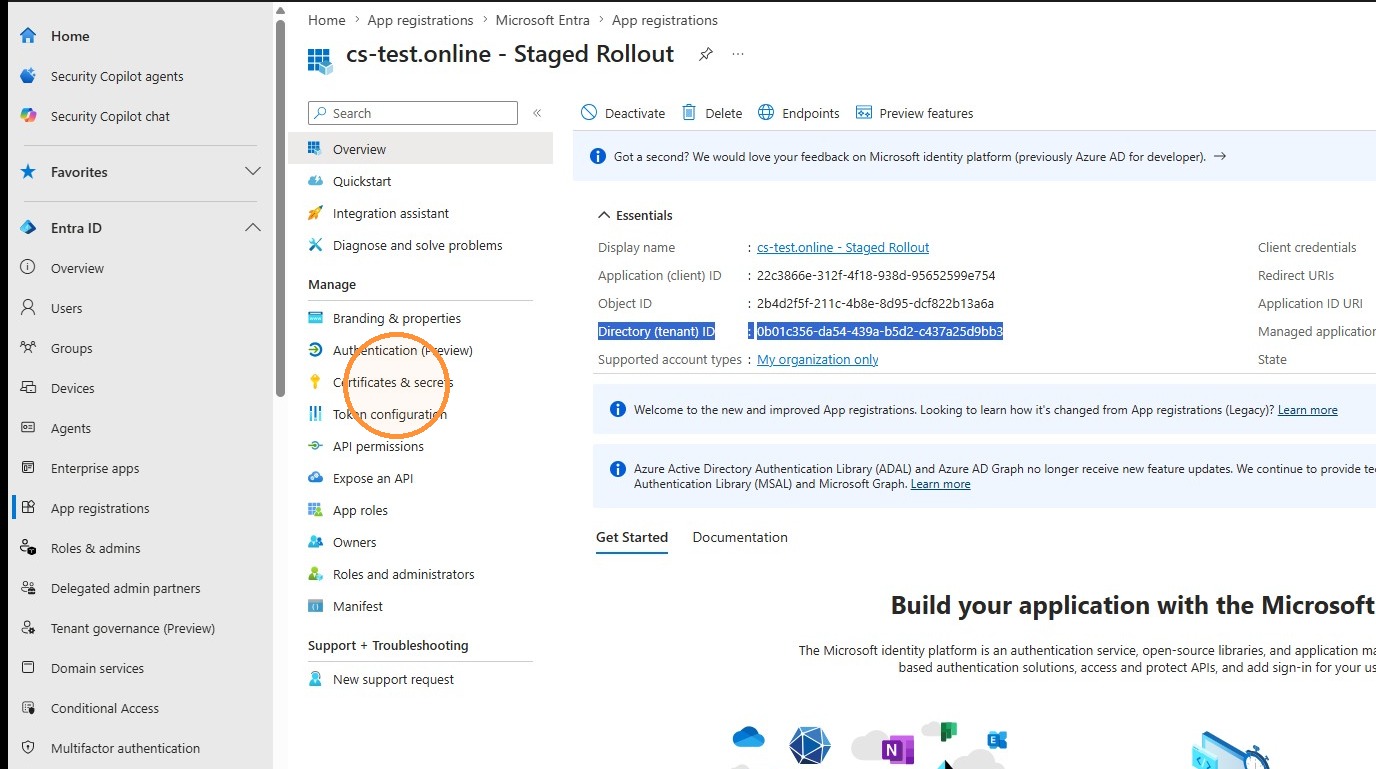Open Multifactor authentication

tap(125, 748)
